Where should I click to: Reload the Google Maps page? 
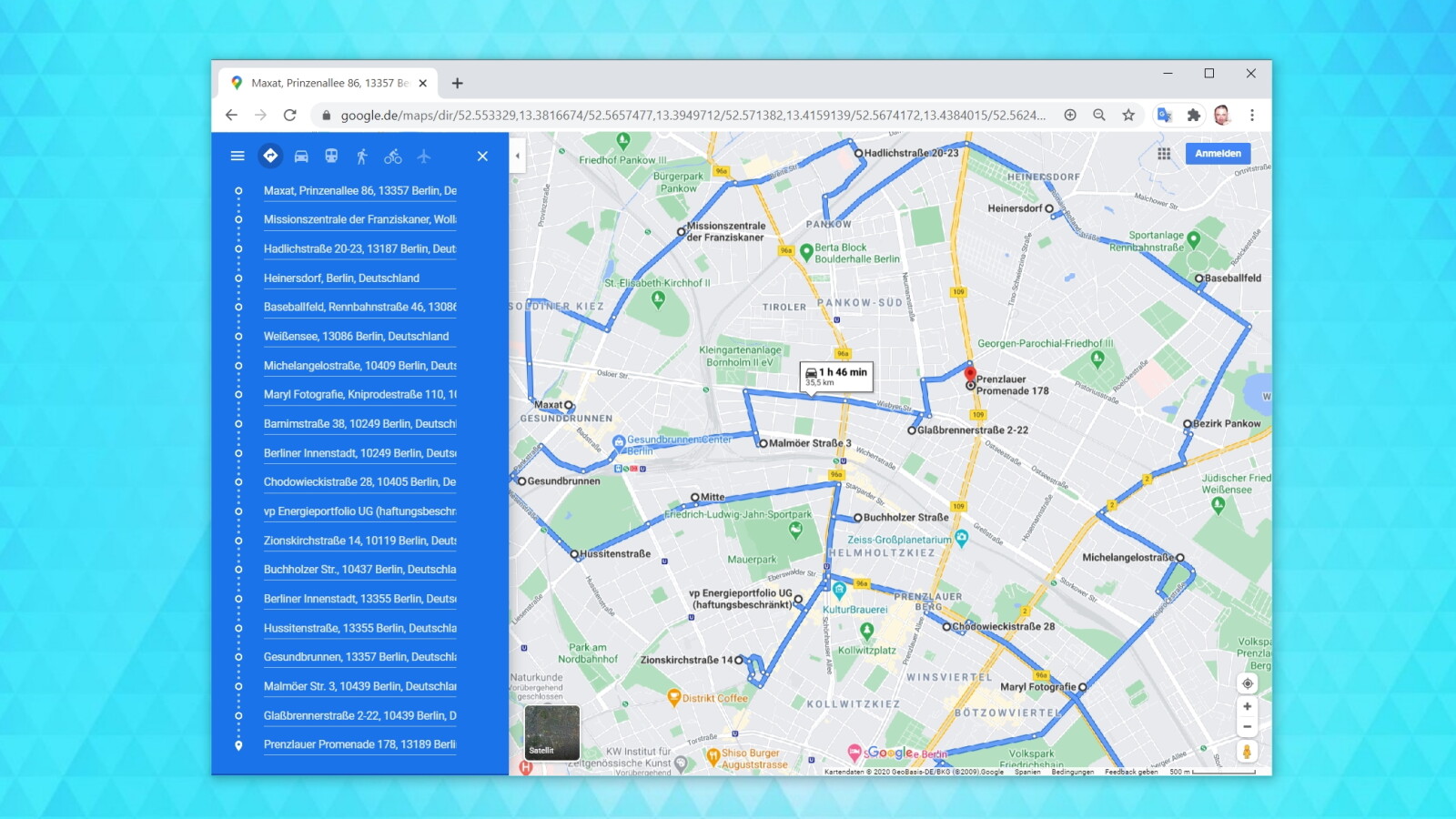pyautogui.click(x=289, y=115)
